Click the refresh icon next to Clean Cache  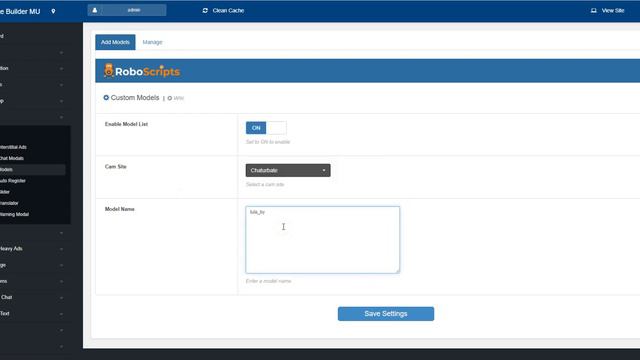[205, 11]
